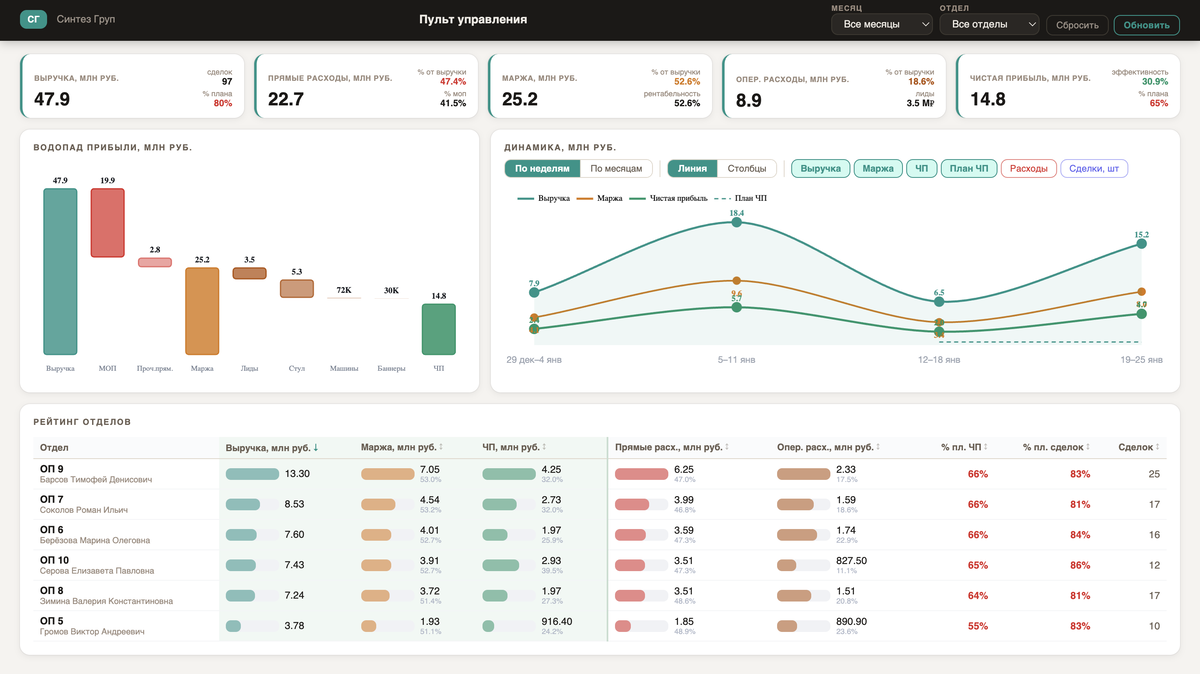Screen dimensions: 1200x674
Task: Click the Обновить button
Action: [x=1146, y=25]
